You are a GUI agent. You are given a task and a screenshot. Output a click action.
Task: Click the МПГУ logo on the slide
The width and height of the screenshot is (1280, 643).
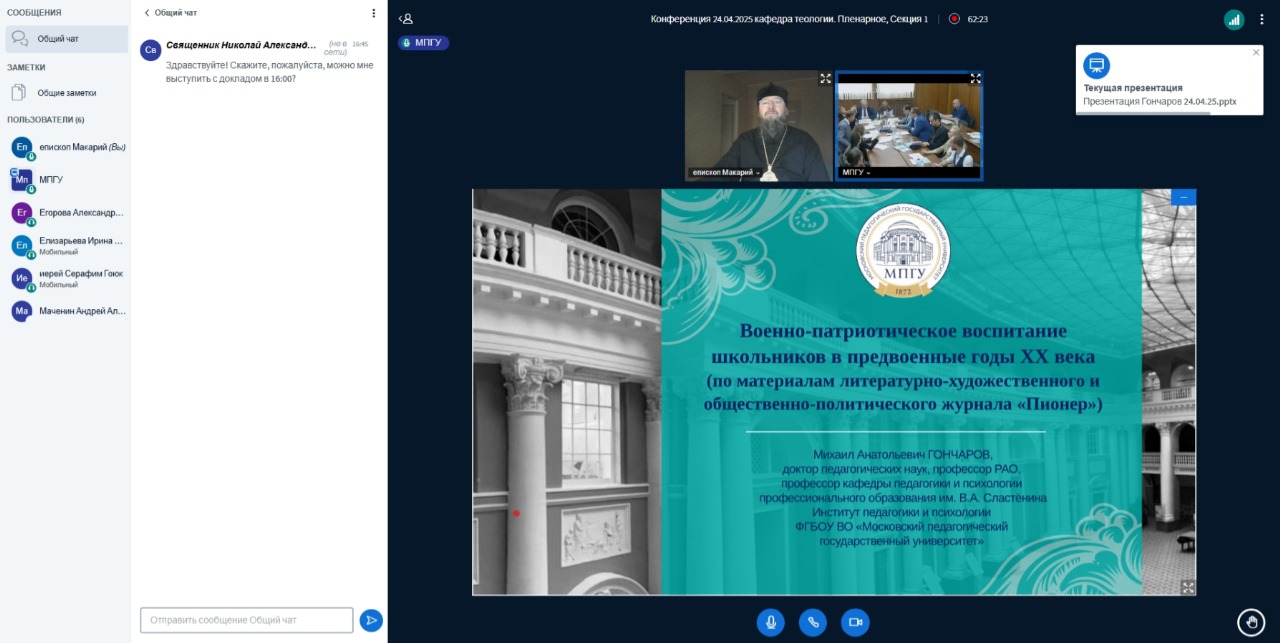coord(902,250)
